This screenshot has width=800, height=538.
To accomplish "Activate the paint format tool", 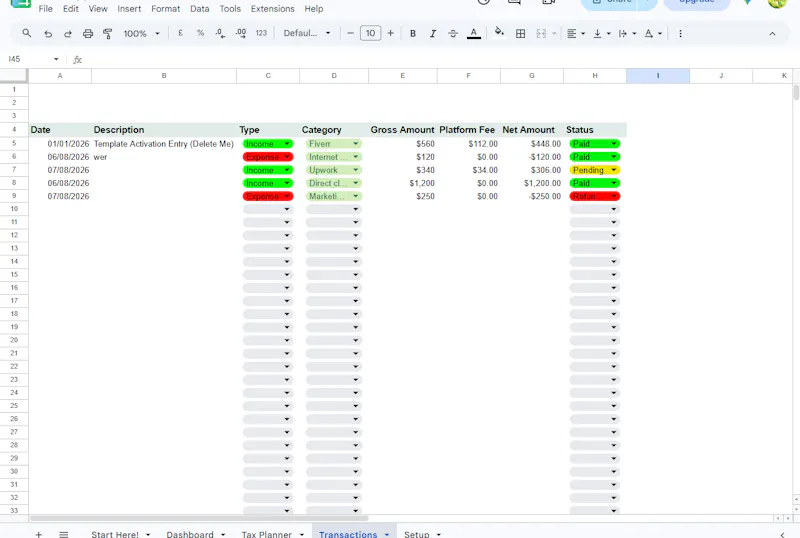I will pos(108,34).
